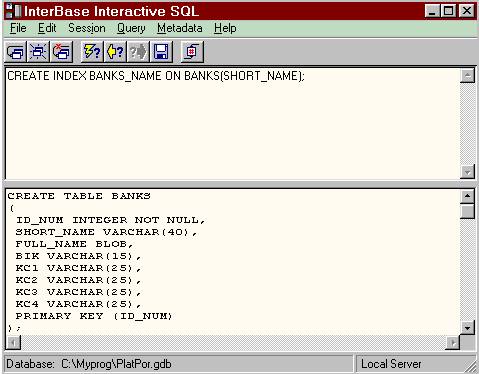479x374 pixels.
Task: Open the Session menu
Action: 87,28
